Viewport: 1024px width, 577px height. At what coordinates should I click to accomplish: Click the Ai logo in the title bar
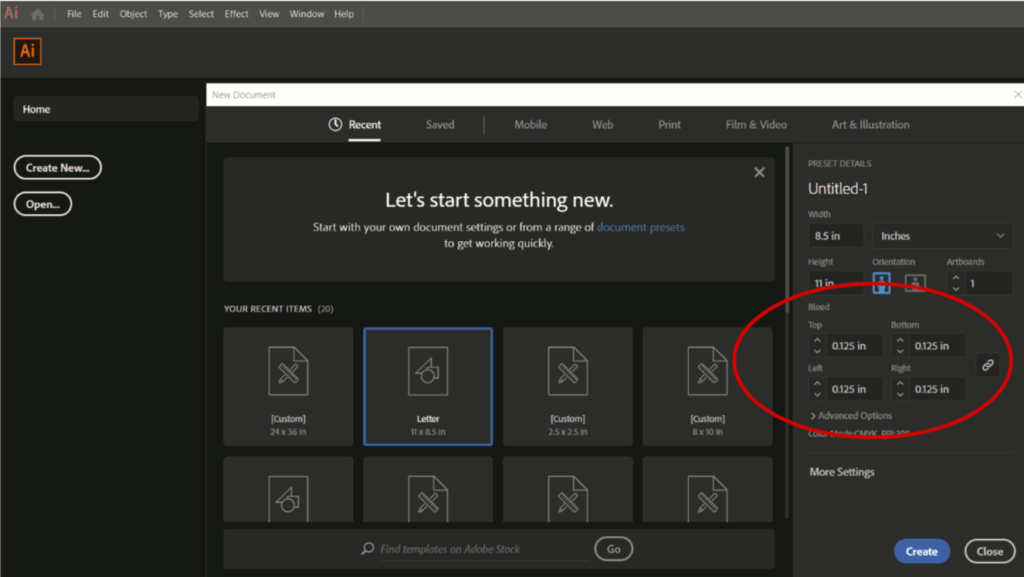tap(11, 13)
